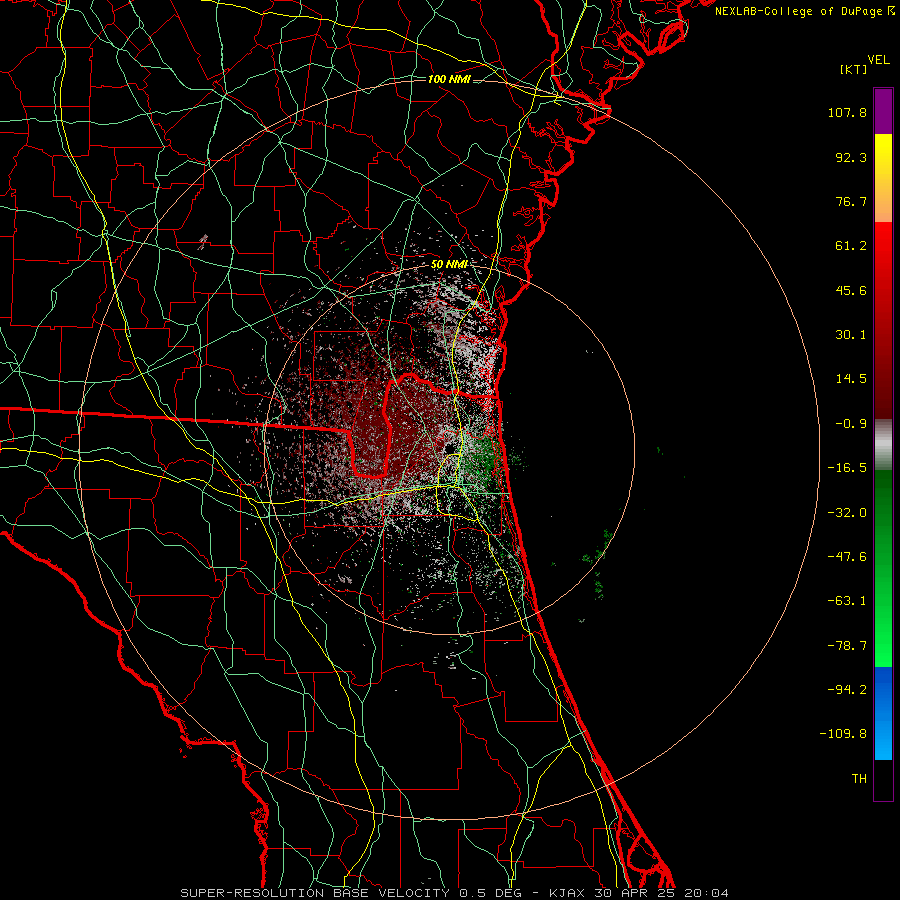Click the 30.1 velocity scale value
Screen dimensions: 900x900
[x=851, y=335]
